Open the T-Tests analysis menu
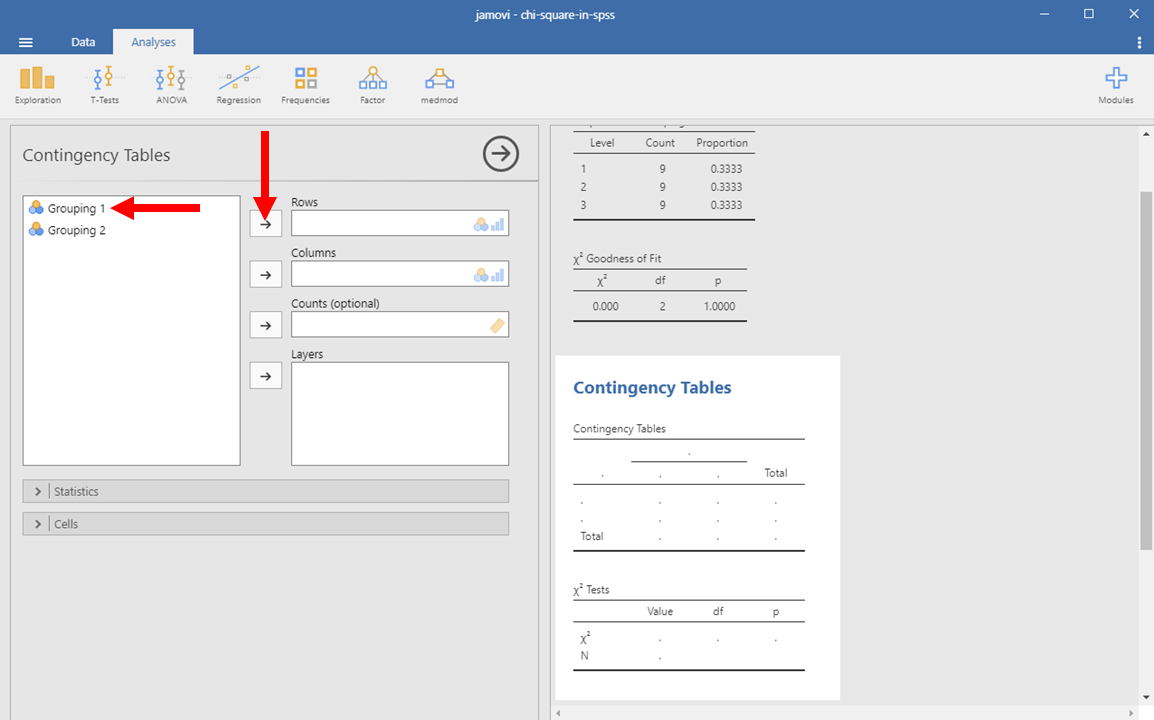This screenshot has width=1154, height=720. [104, 84]
